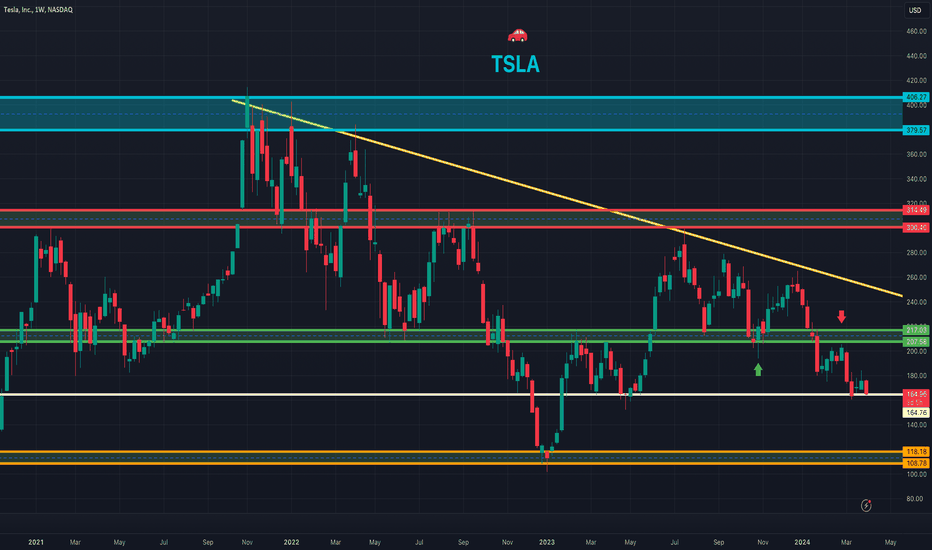Select the red car icon above TSLA
Image resolution: width=932 pixels, height=550 pixels.
tap(517, 36)
